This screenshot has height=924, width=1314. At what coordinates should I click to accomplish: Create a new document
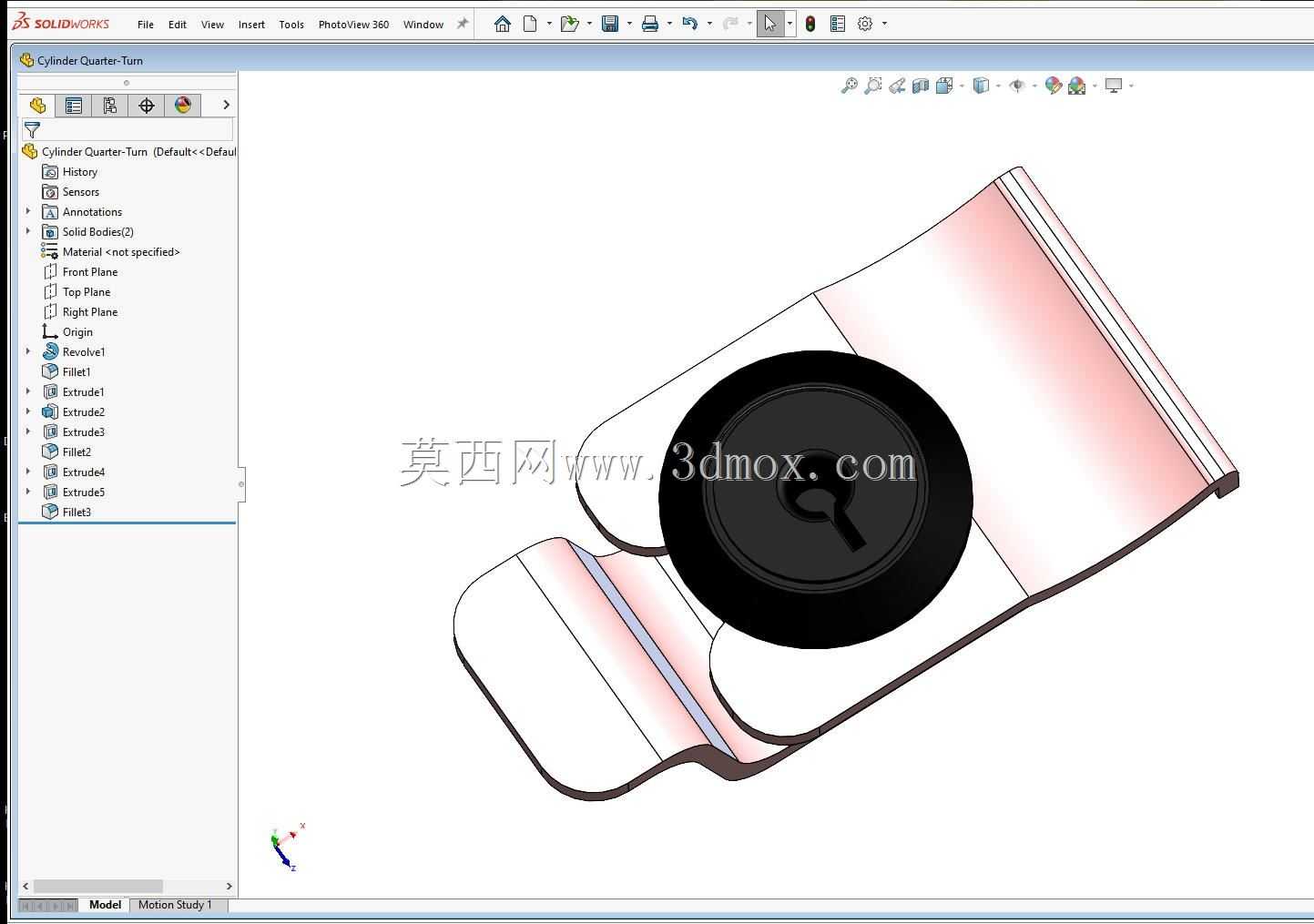[530, 24]
